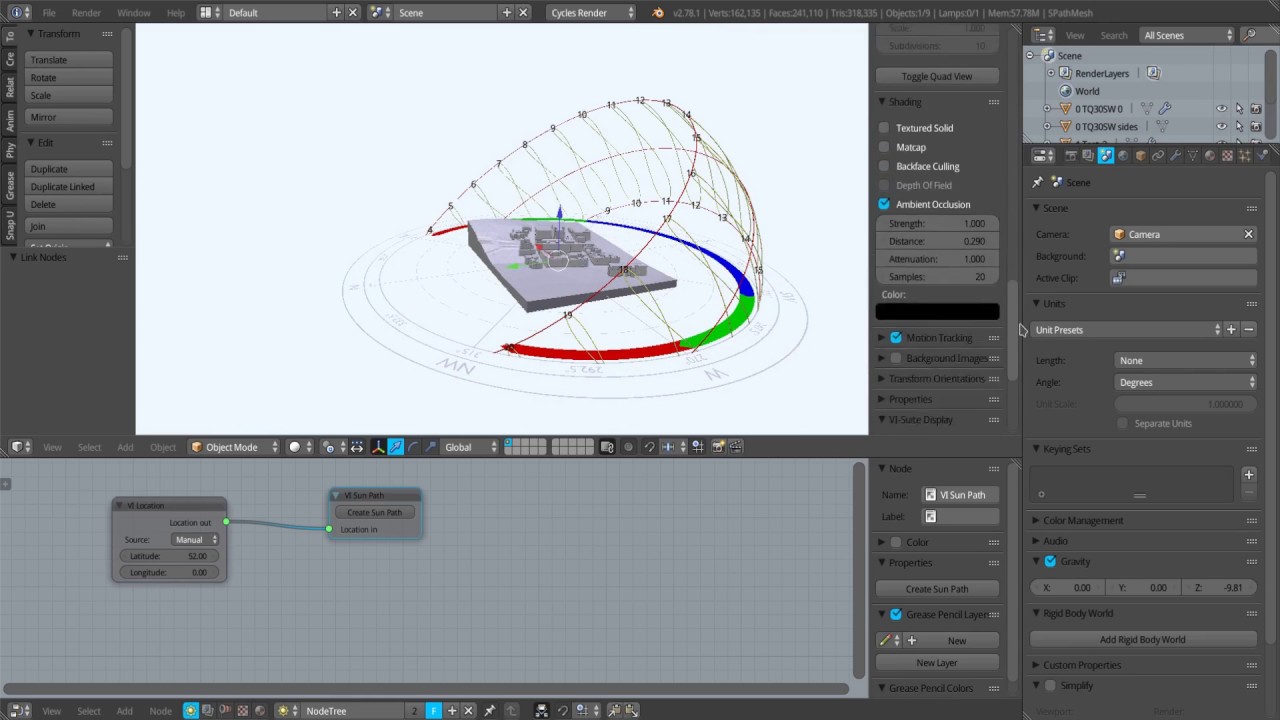Click Create Sun Path in node properties
The image size is (1280, 720).
[937, 589]
